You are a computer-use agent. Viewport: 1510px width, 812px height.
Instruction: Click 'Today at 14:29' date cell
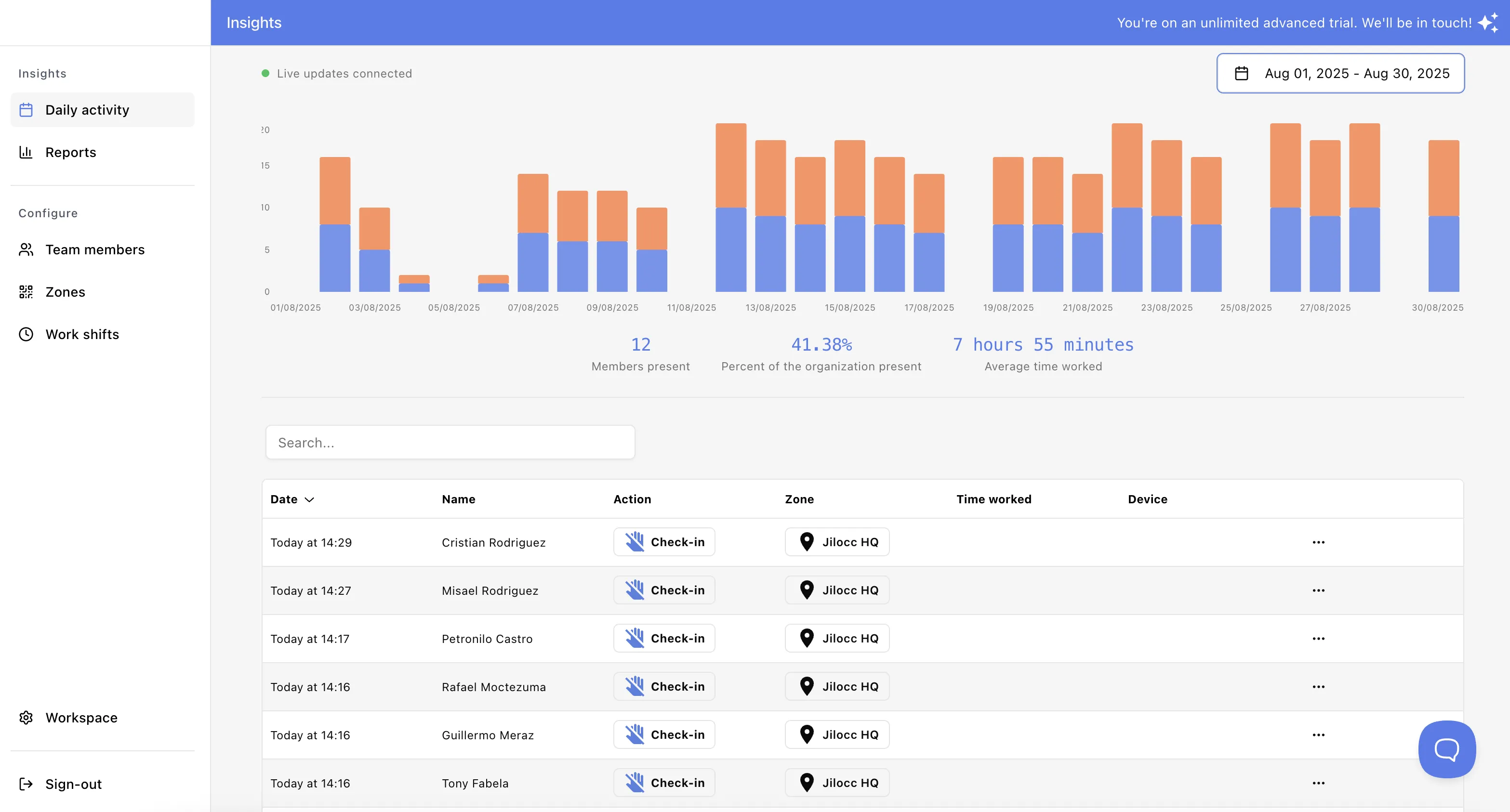pyautogui.click(x=311, y=542)
